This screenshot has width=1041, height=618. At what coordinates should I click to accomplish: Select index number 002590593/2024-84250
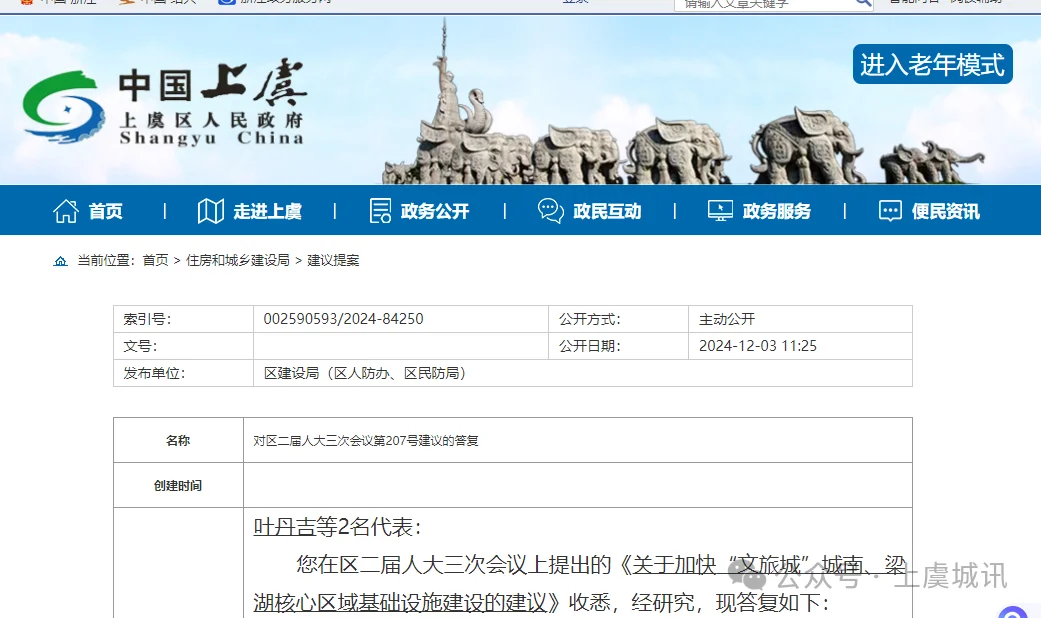[x=343, y=319]
